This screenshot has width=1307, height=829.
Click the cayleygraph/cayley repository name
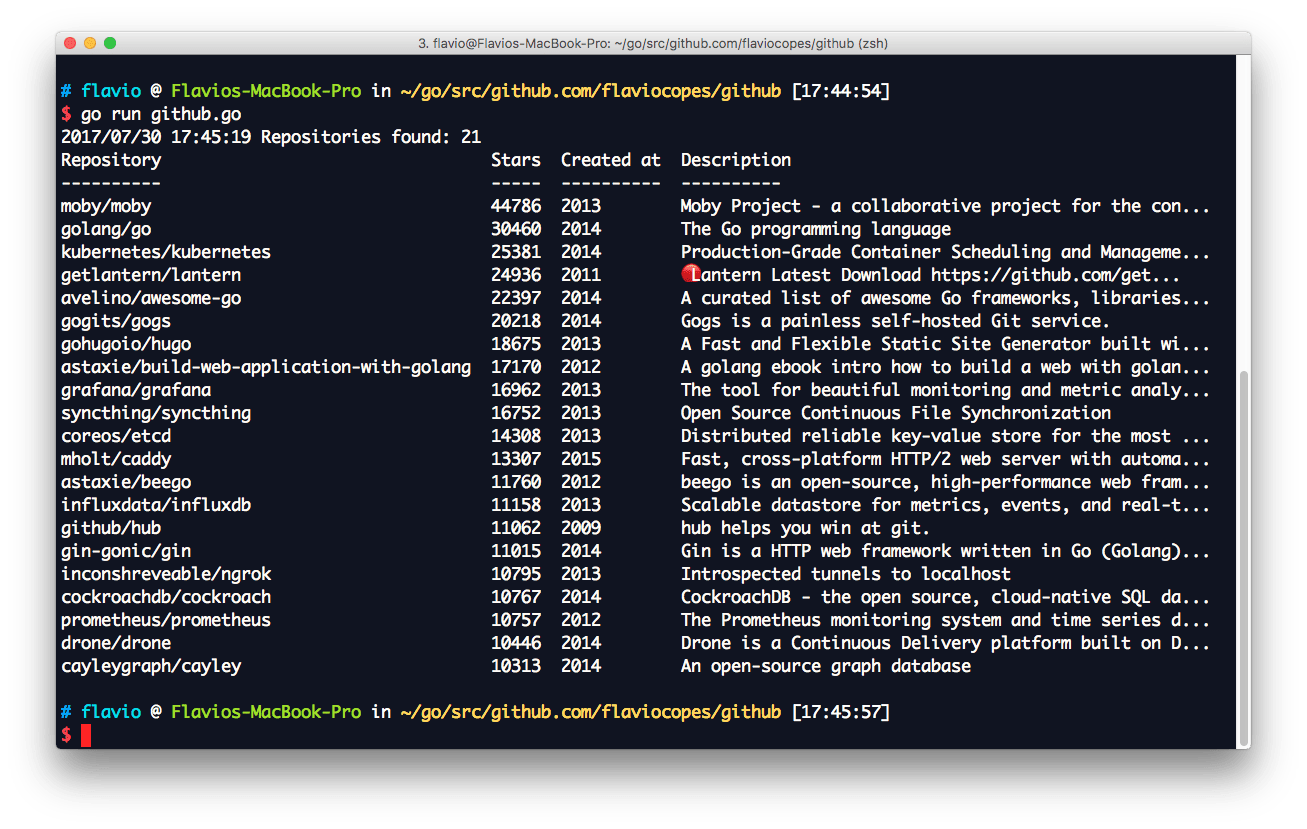(150, 666)
